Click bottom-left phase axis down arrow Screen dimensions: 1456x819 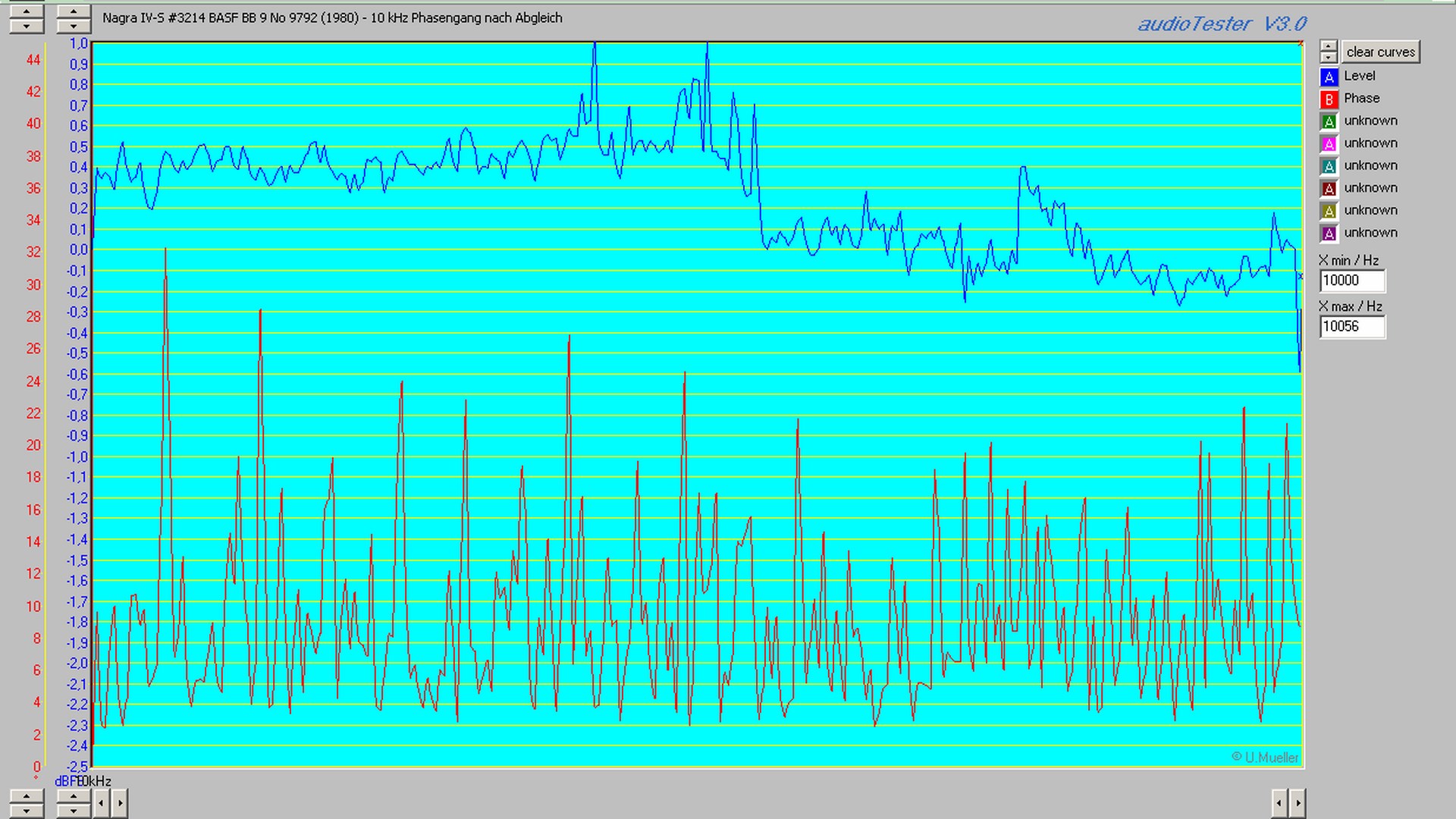pos(27,810)
